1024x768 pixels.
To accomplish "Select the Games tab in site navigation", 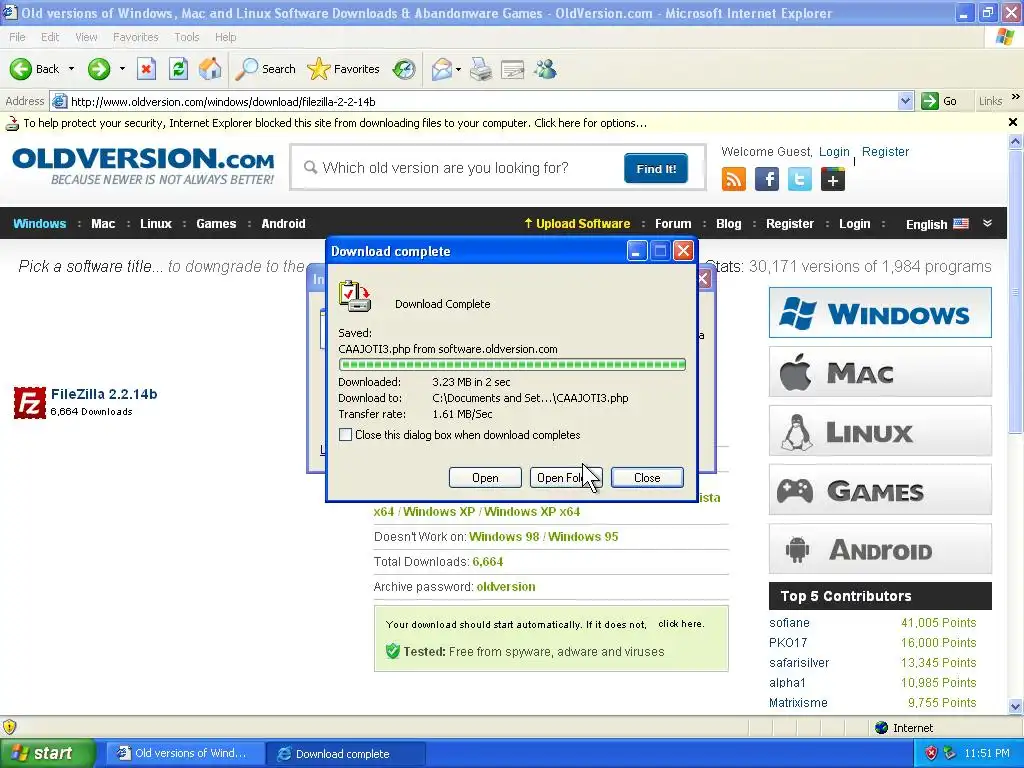I will (216, 223).
